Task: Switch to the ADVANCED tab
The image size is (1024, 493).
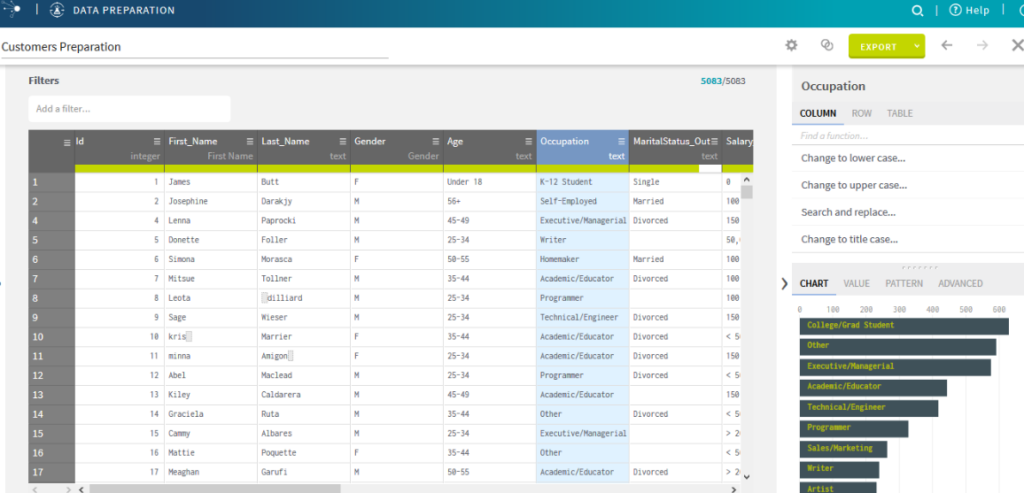Action: (960, 283)
